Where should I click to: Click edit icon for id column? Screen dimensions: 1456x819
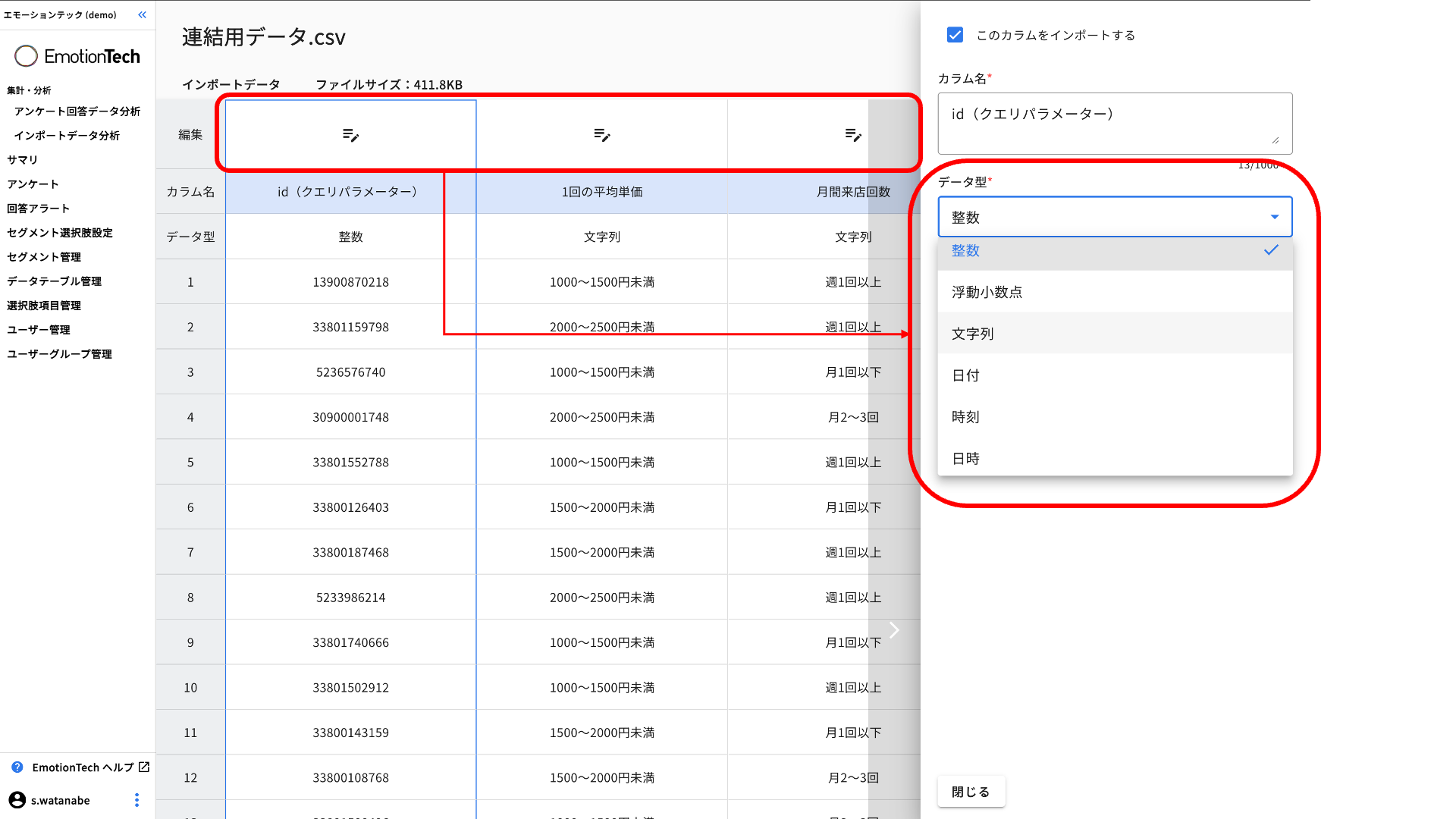[350, 135]
